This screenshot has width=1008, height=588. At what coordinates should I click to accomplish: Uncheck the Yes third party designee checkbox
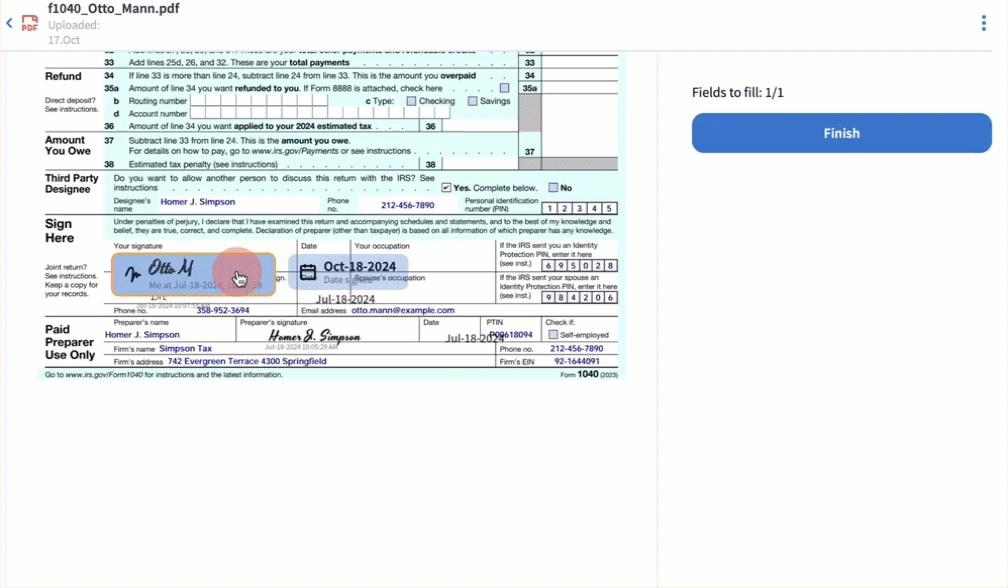click(446, 187)
